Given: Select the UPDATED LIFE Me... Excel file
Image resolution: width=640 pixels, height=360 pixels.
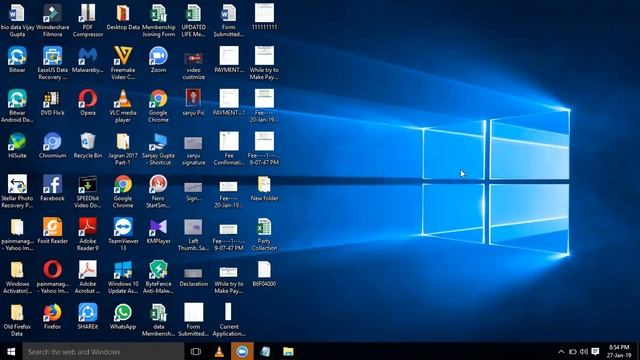Looking at the screenshot, I should pyautogui.click(x=193, y=20).
